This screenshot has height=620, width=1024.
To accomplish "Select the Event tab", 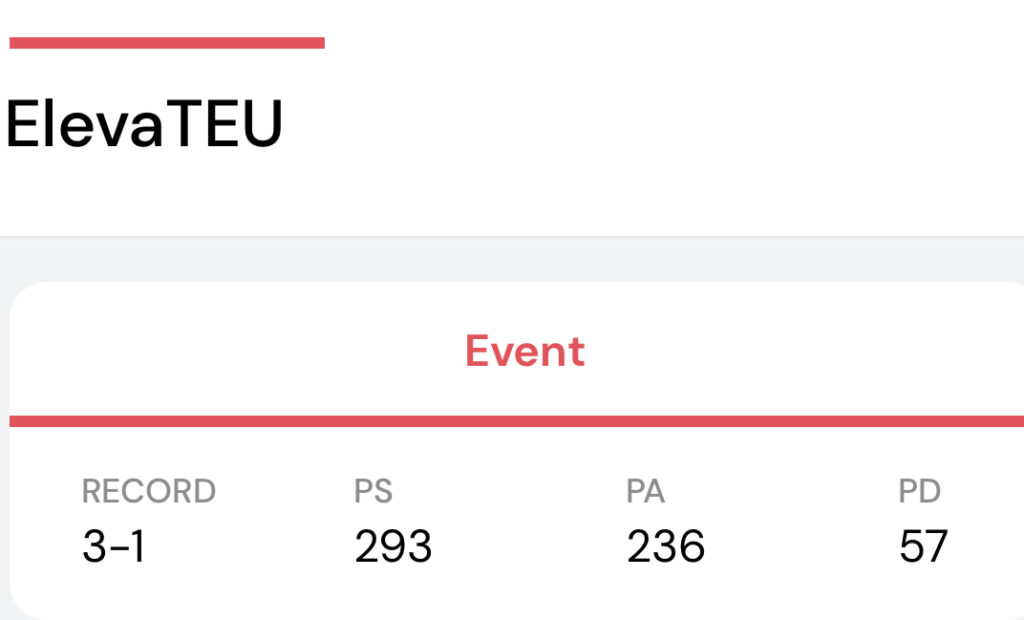I will [x=524, y=351].
